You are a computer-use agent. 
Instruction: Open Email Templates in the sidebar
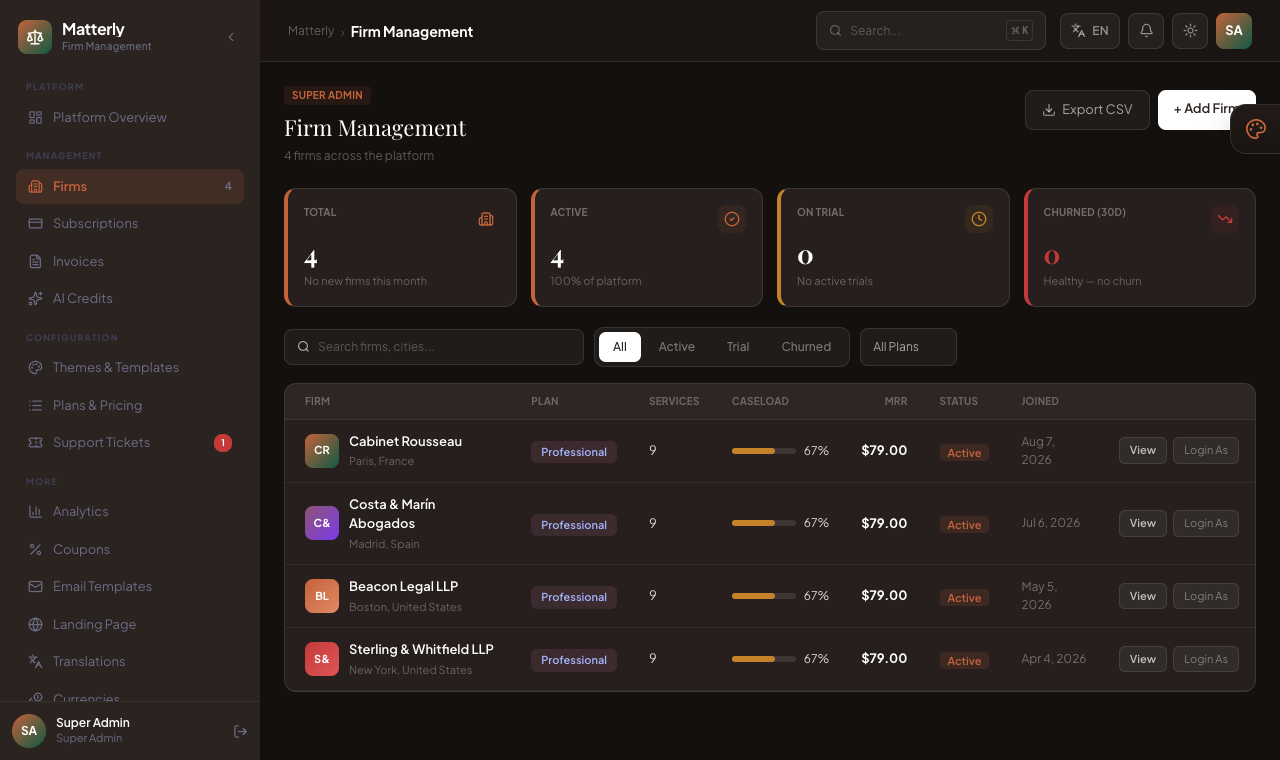coord(130,587)
